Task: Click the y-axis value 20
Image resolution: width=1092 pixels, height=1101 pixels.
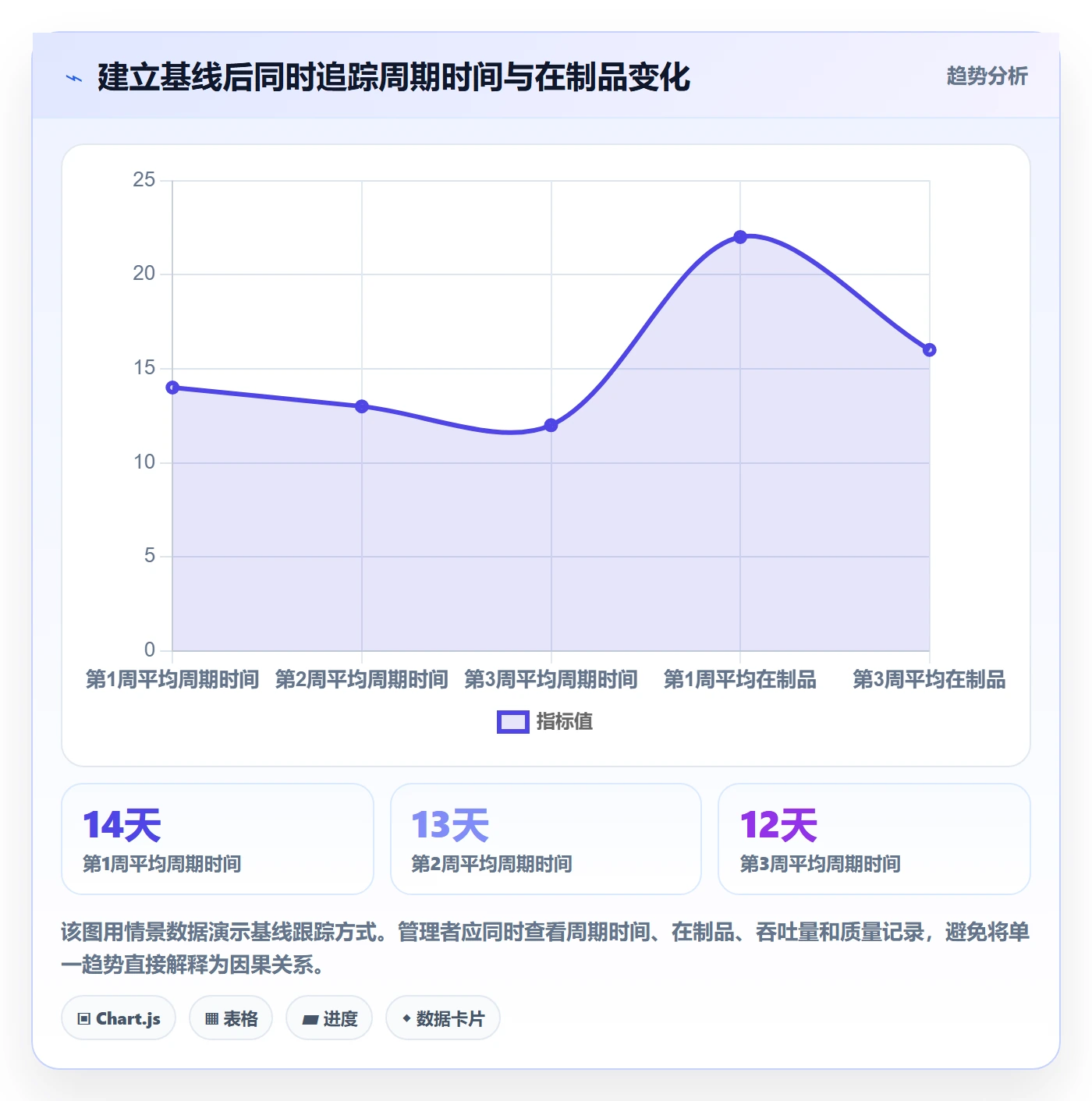Action: (x=144, y=274)
